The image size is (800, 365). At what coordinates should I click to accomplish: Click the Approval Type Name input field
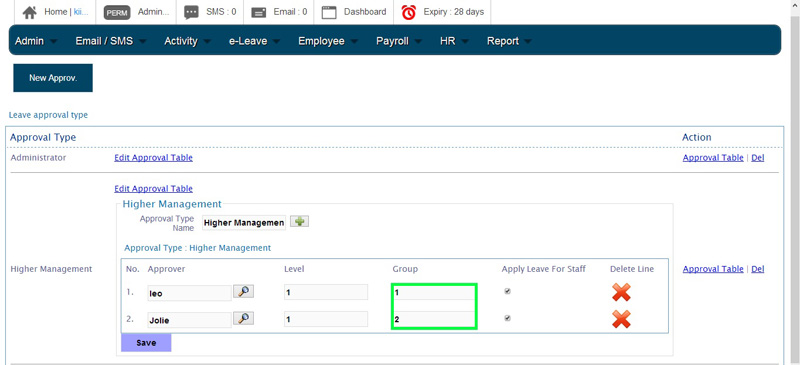[244, 223]
